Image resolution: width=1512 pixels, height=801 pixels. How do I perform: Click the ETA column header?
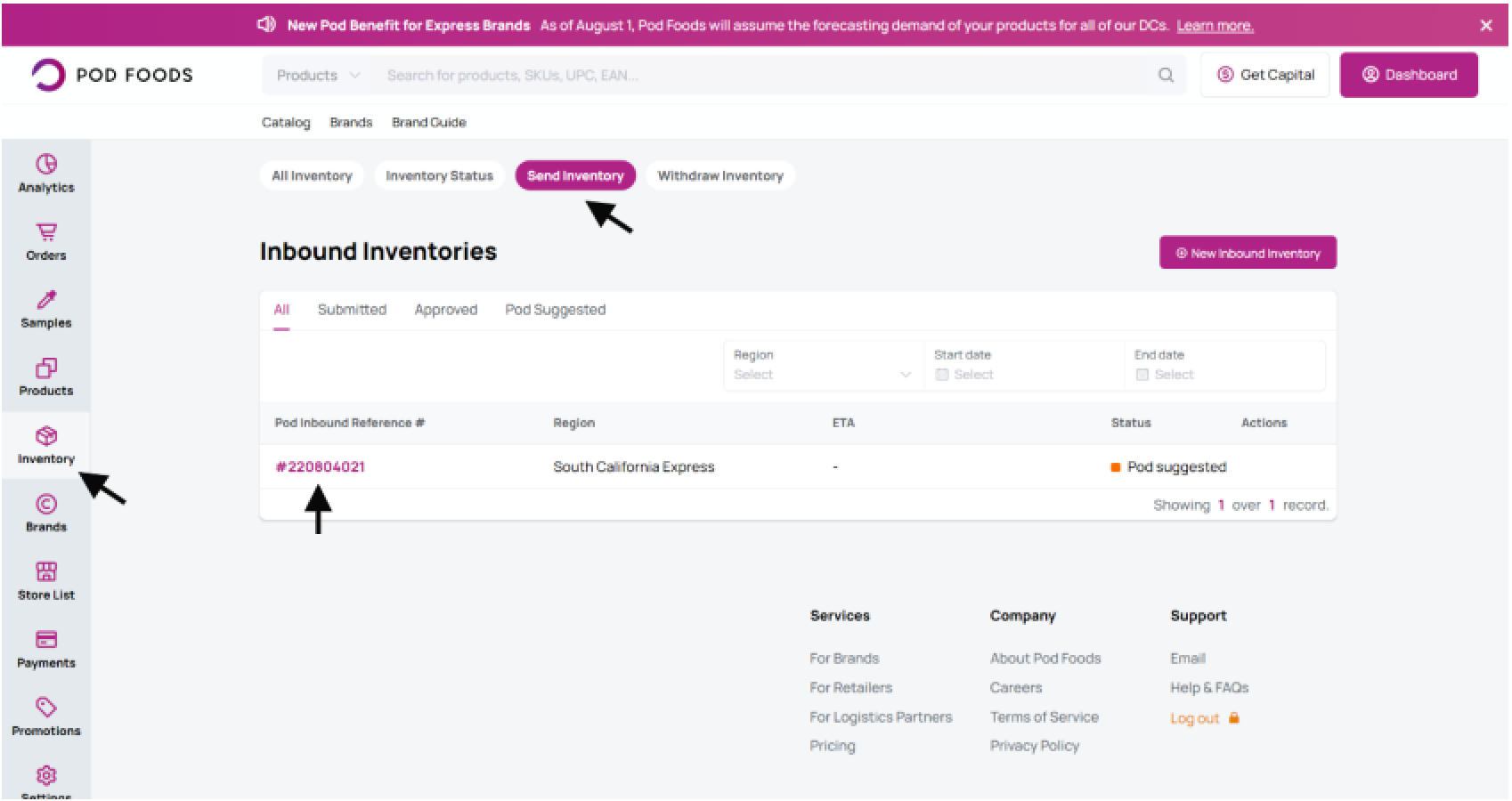(x=843, y=423)
